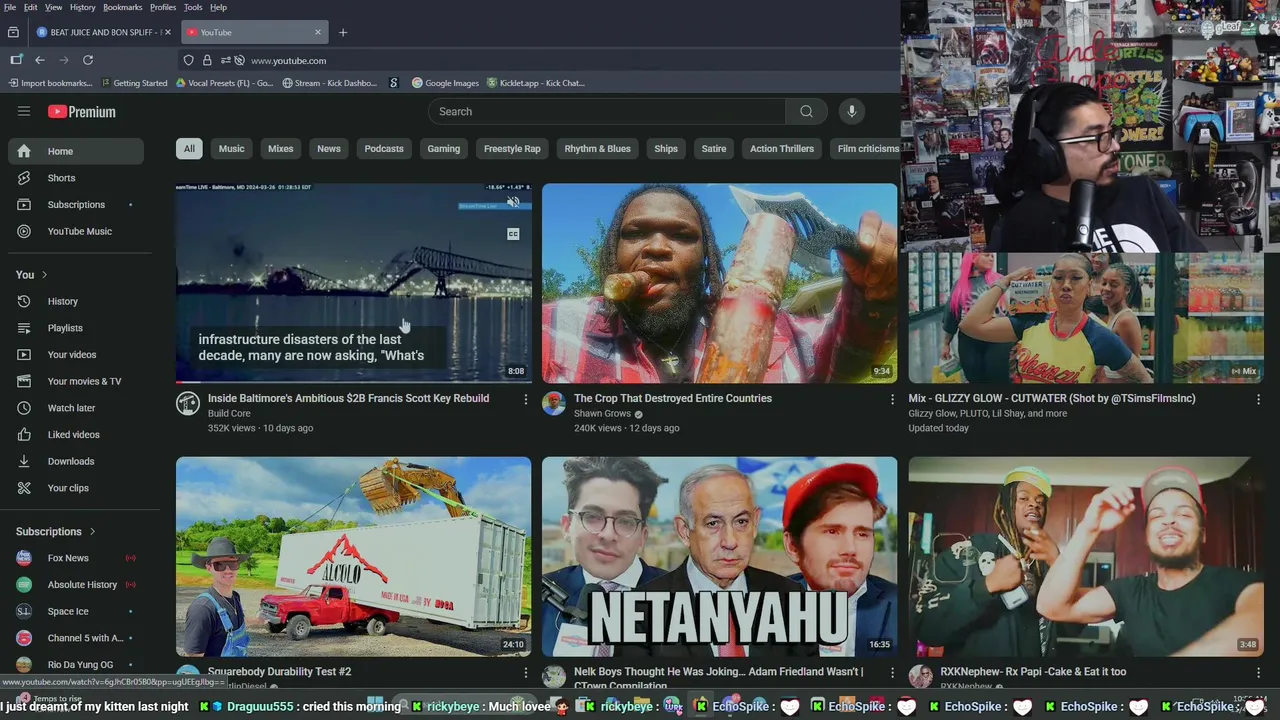Viewport: 1280px width, 720px height.
Task: Open the browser File menu
Action: 10,7
